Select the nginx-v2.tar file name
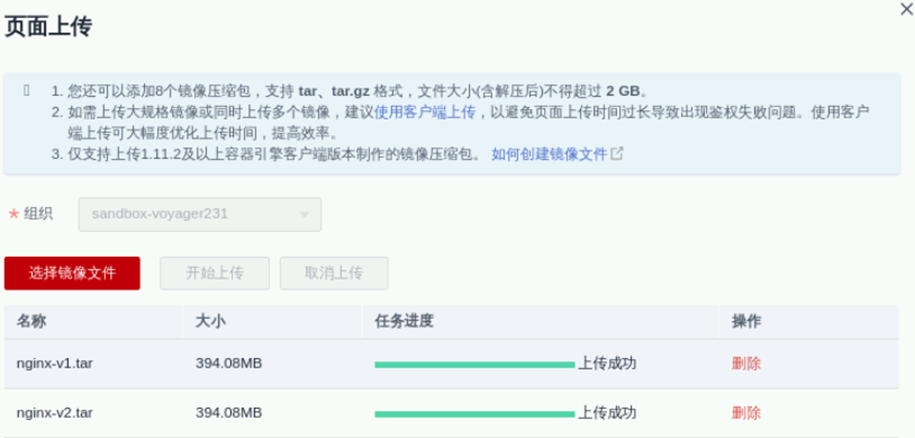Viewport: 915px width, 438px height. click(x=55, y=412)
